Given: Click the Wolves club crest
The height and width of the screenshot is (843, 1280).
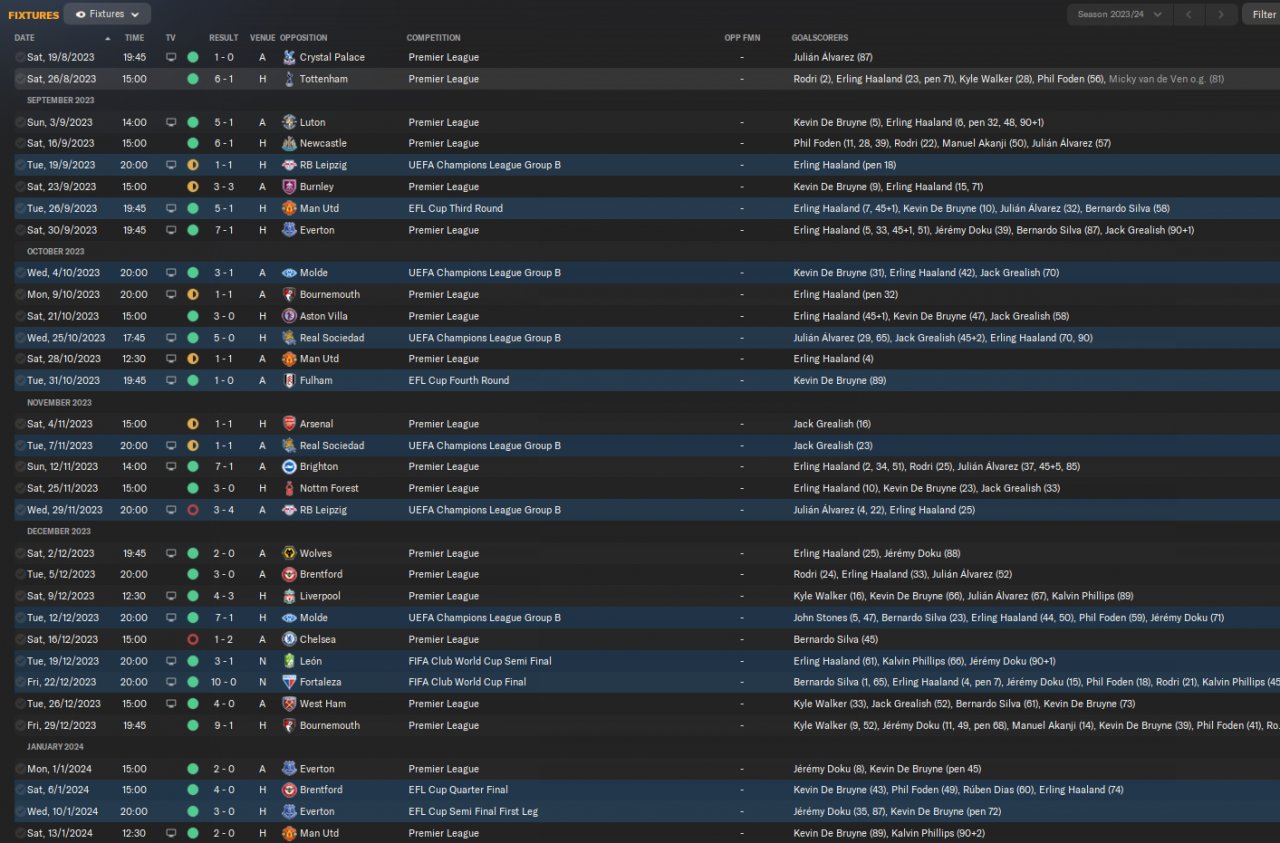Looking at the screenshot, I should pos(289,553).
